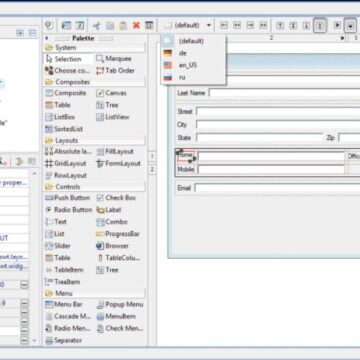Collapse the Layouts palette category

click(x=95, y=141)
